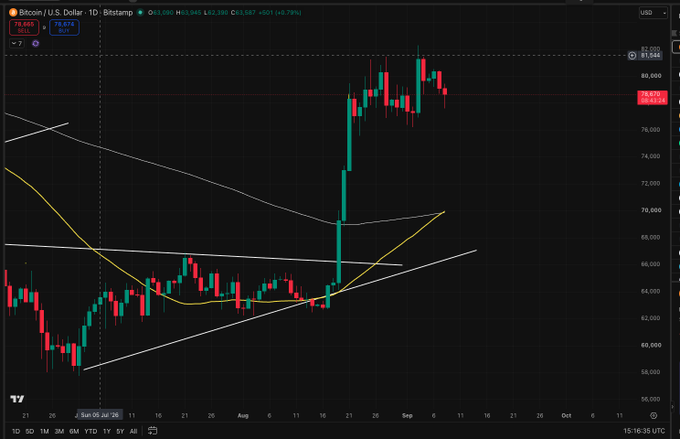This screenshot has height=439, width=680.
Task: Click the 80,000 price axis label
Action: pos(651,75)
